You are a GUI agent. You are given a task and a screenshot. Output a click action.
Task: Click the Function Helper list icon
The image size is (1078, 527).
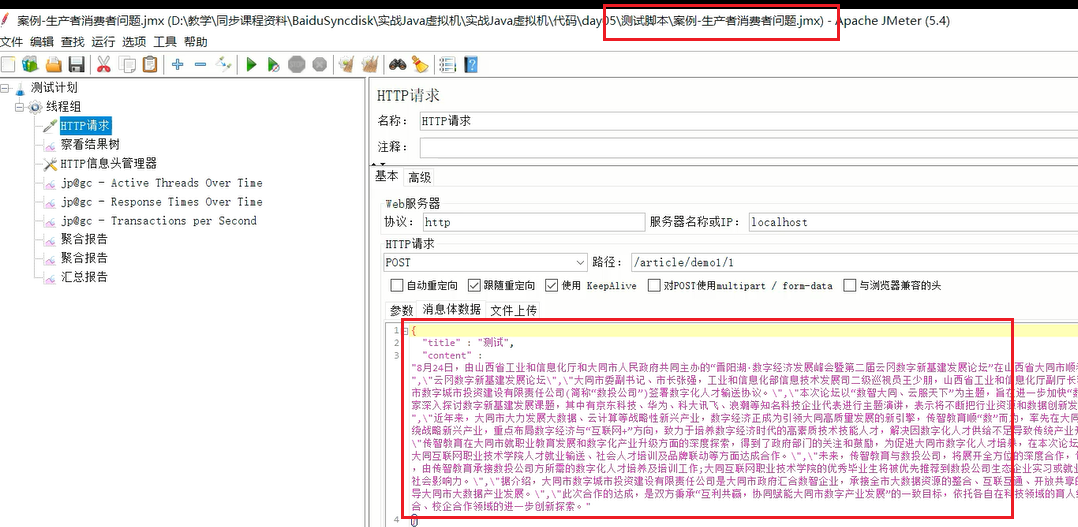point(448,65)
